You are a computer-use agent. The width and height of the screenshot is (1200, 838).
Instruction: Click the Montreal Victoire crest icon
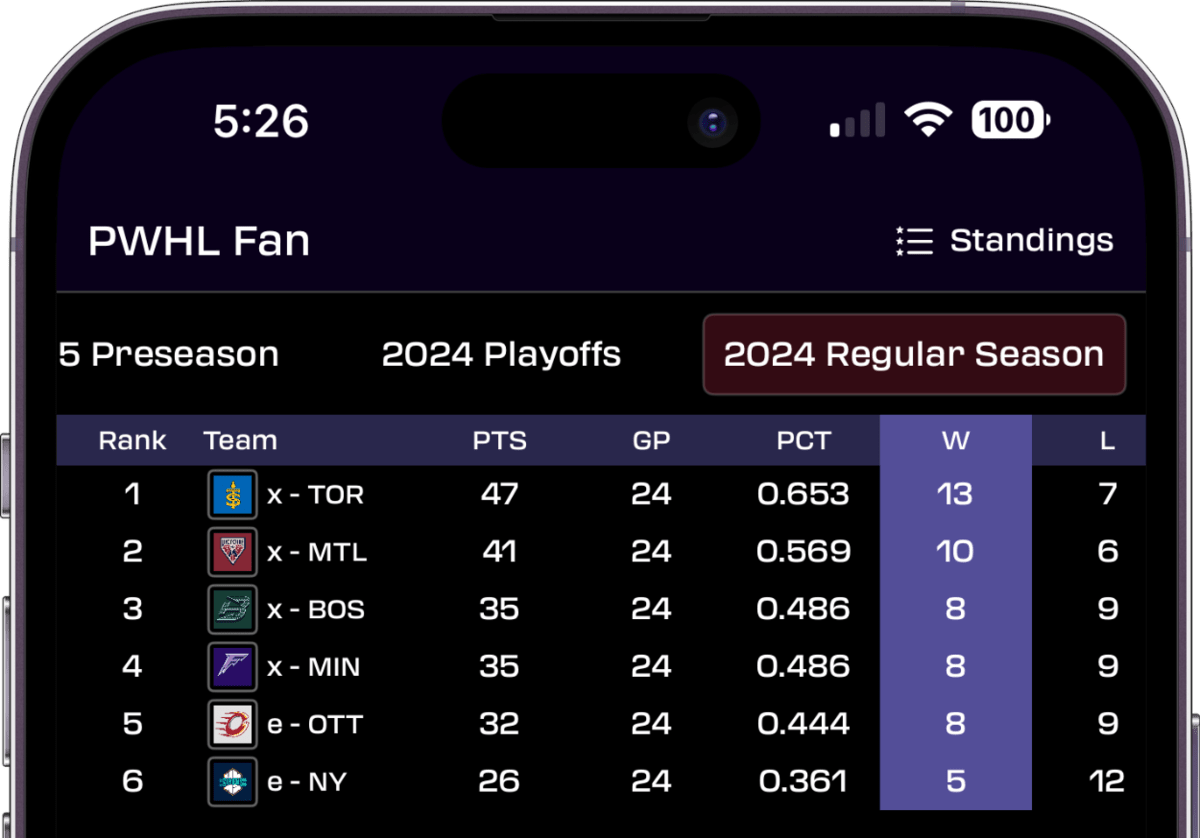232,551
